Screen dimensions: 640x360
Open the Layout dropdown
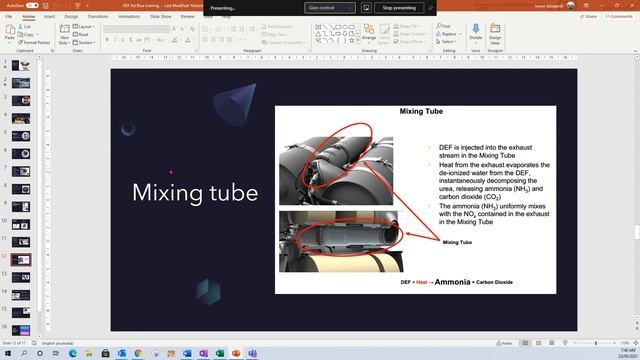(x=83, y=27)
